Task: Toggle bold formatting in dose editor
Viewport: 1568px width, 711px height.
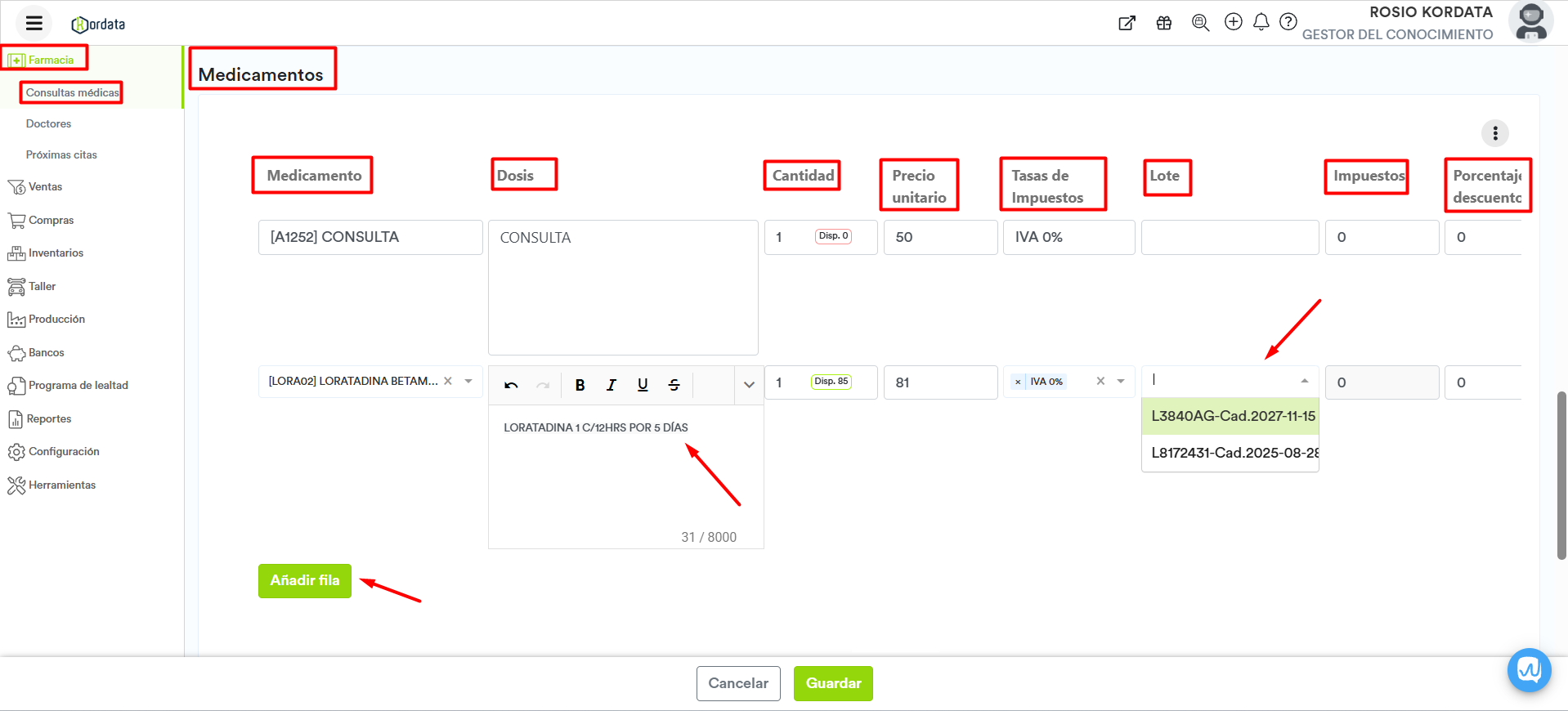Action: pos(580,385)
